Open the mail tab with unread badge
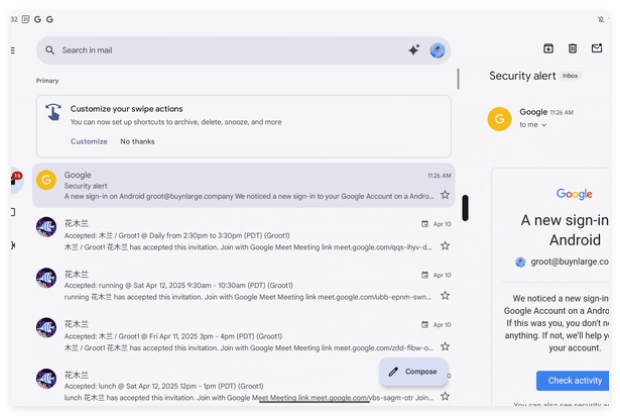Viewport: 620px width, 417px height. [14, 180]
